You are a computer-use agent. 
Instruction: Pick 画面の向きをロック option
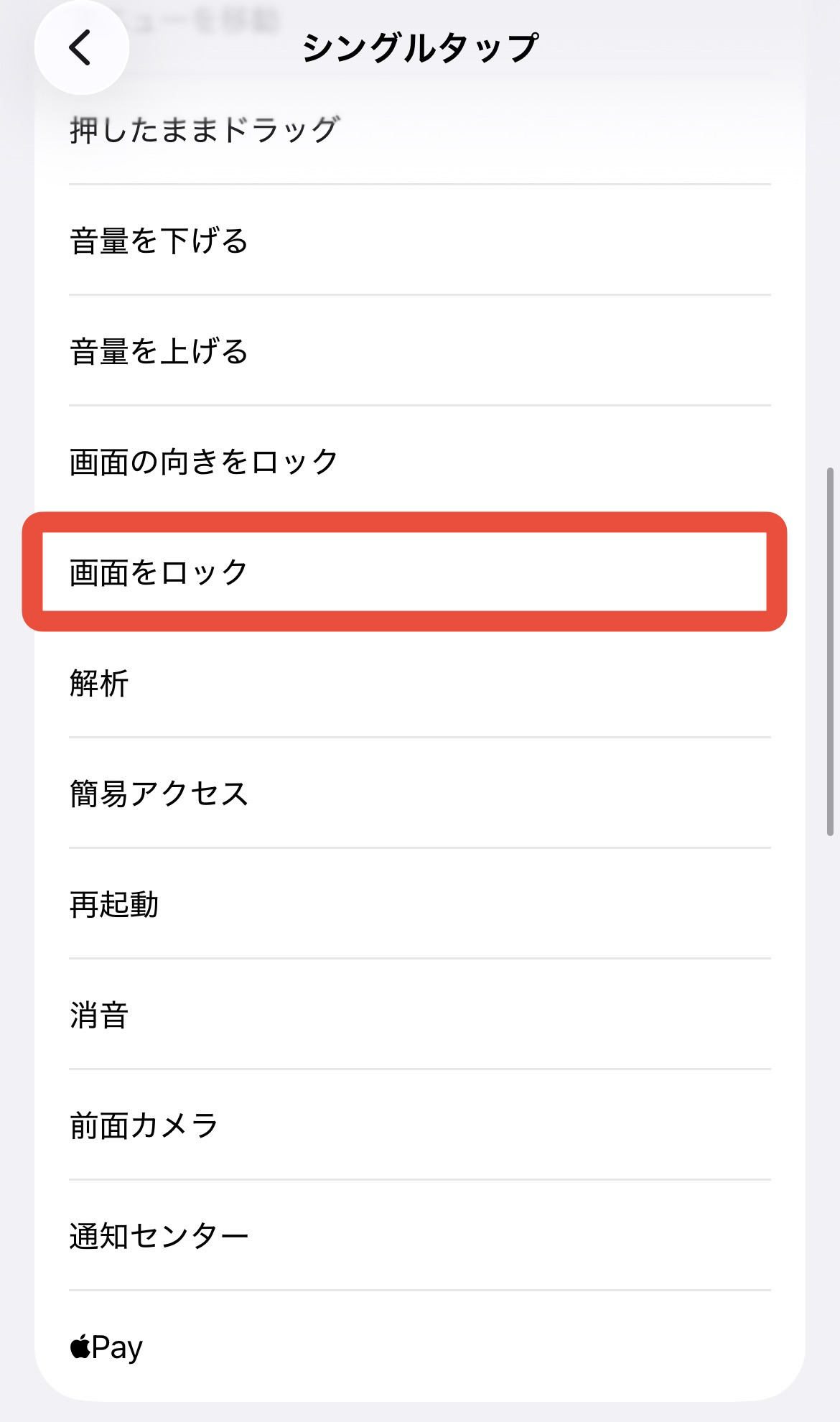click(x=204, y=462)
